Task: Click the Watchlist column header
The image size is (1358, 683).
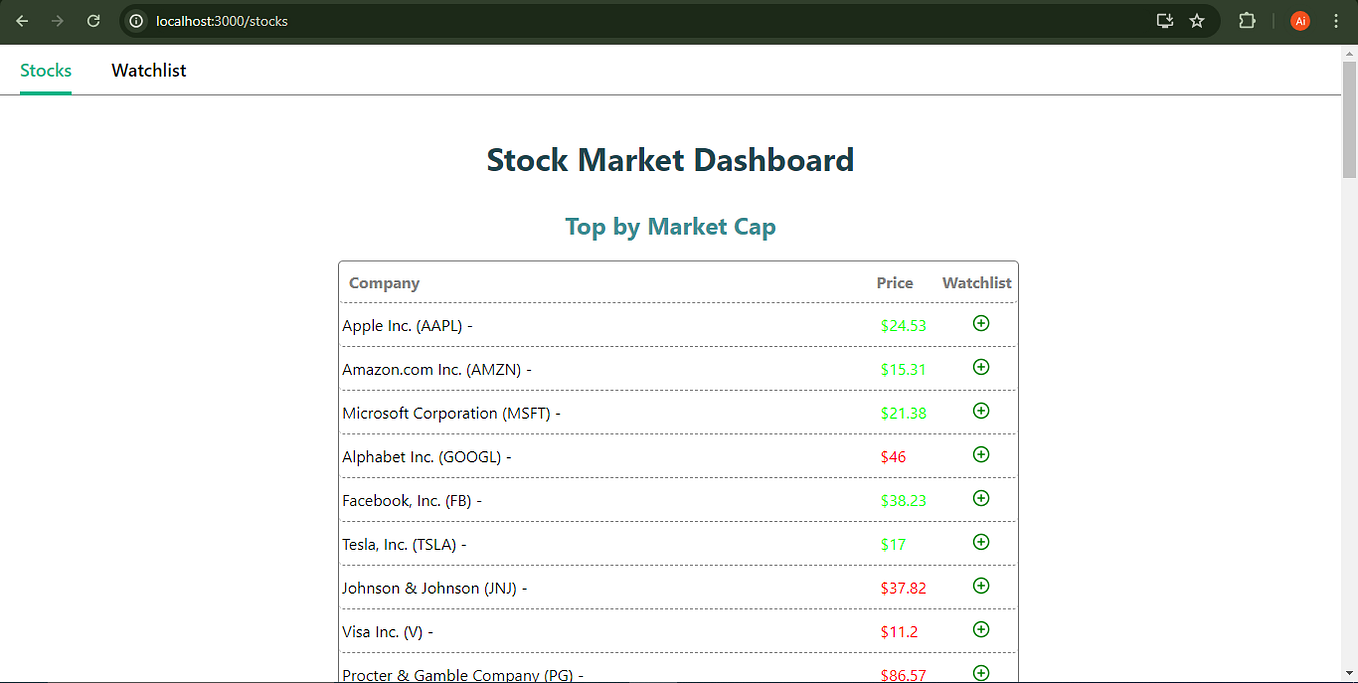Action: [977, 283]
